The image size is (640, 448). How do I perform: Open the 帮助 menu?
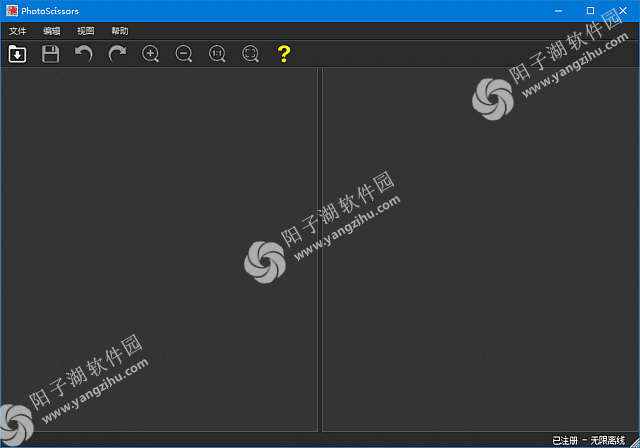click(120, 31)
